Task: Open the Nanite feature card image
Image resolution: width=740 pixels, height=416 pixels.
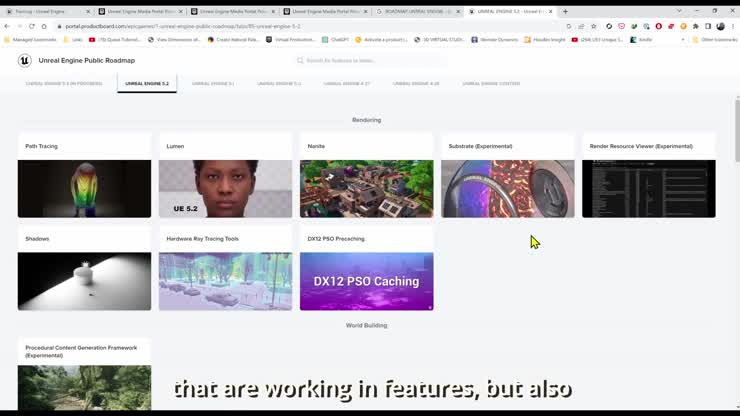Action: [366, 188]
